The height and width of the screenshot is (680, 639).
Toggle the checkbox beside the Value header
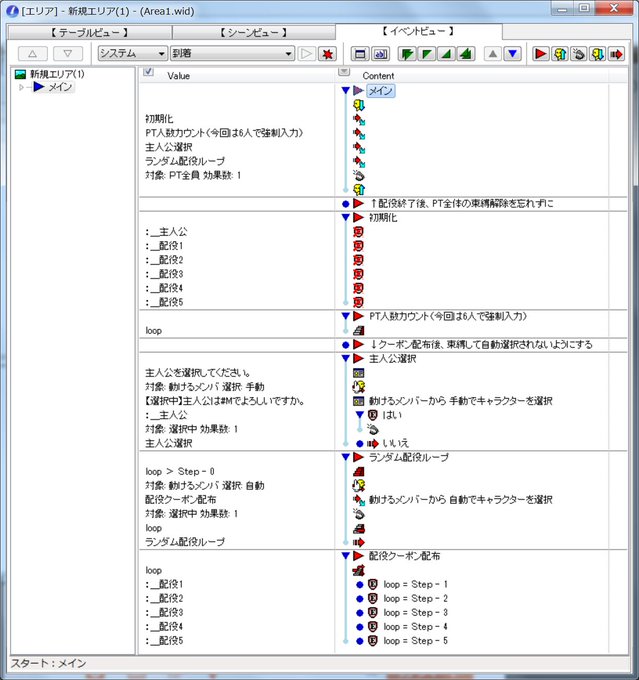point(148,72)
